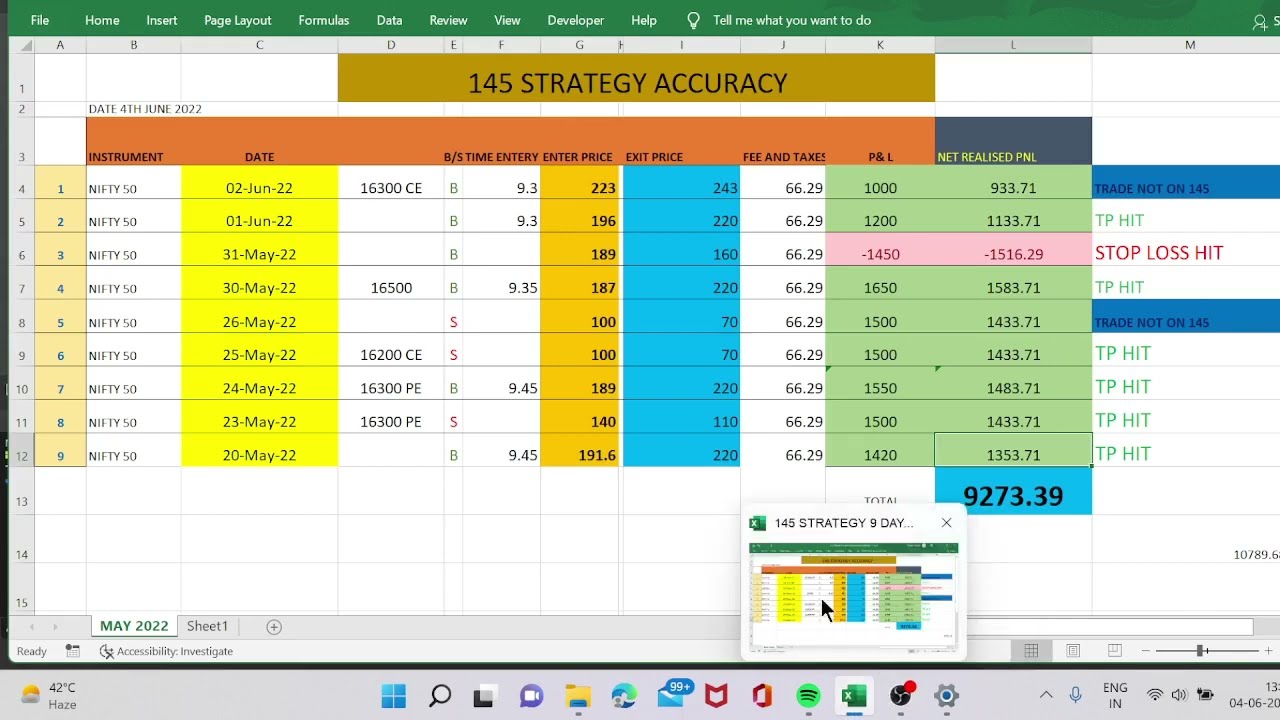Click the Excel taskbar icon
1280x720 pixels.
(x=854, y=695)
